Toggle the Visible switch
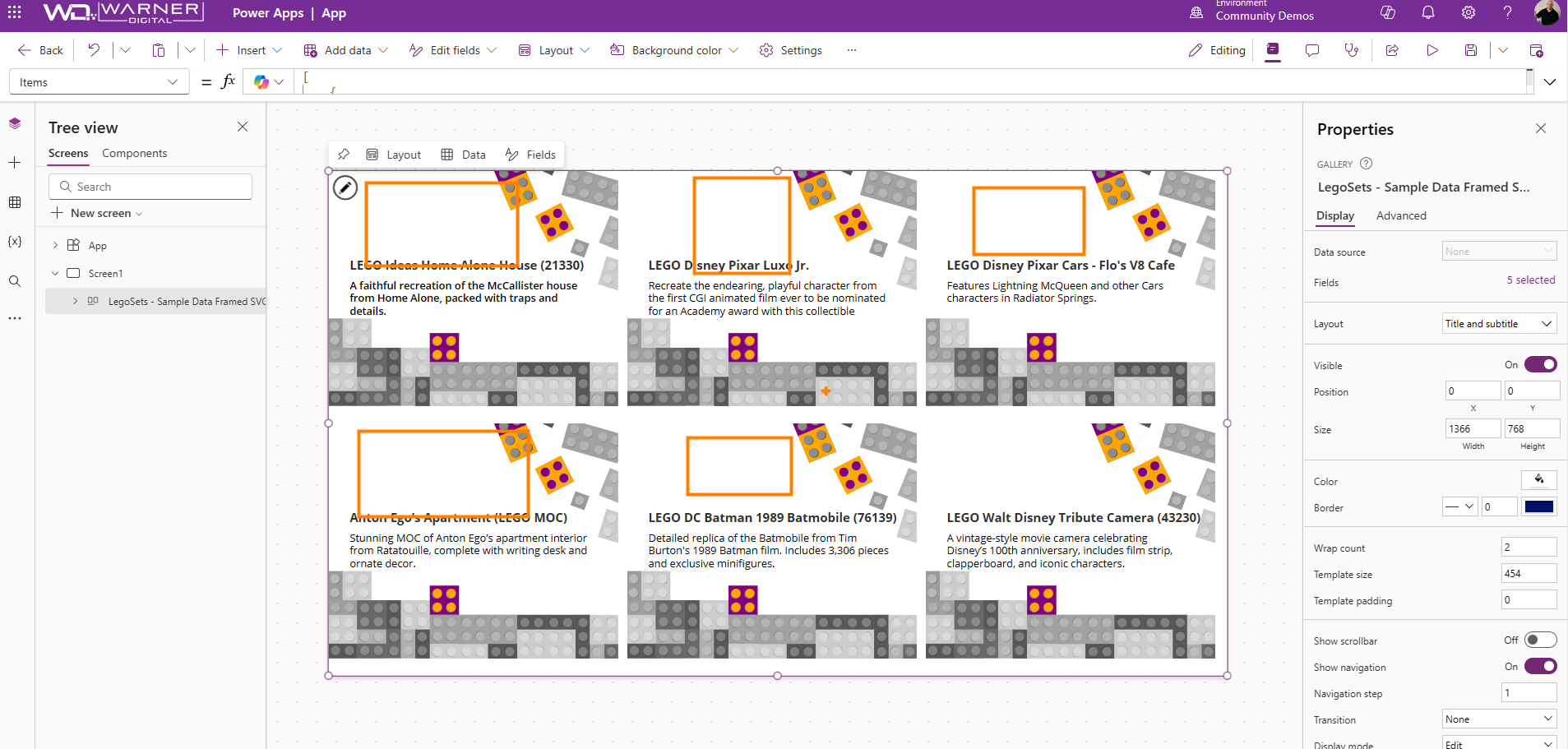The width and height of the screenshot is (1568, 749). pyautogui.click(x=1540, y=364)
